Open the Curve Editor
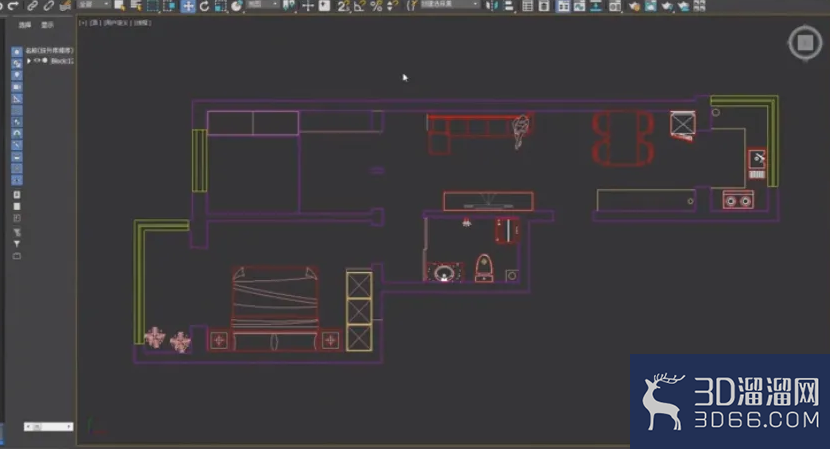 coord(580,6)
